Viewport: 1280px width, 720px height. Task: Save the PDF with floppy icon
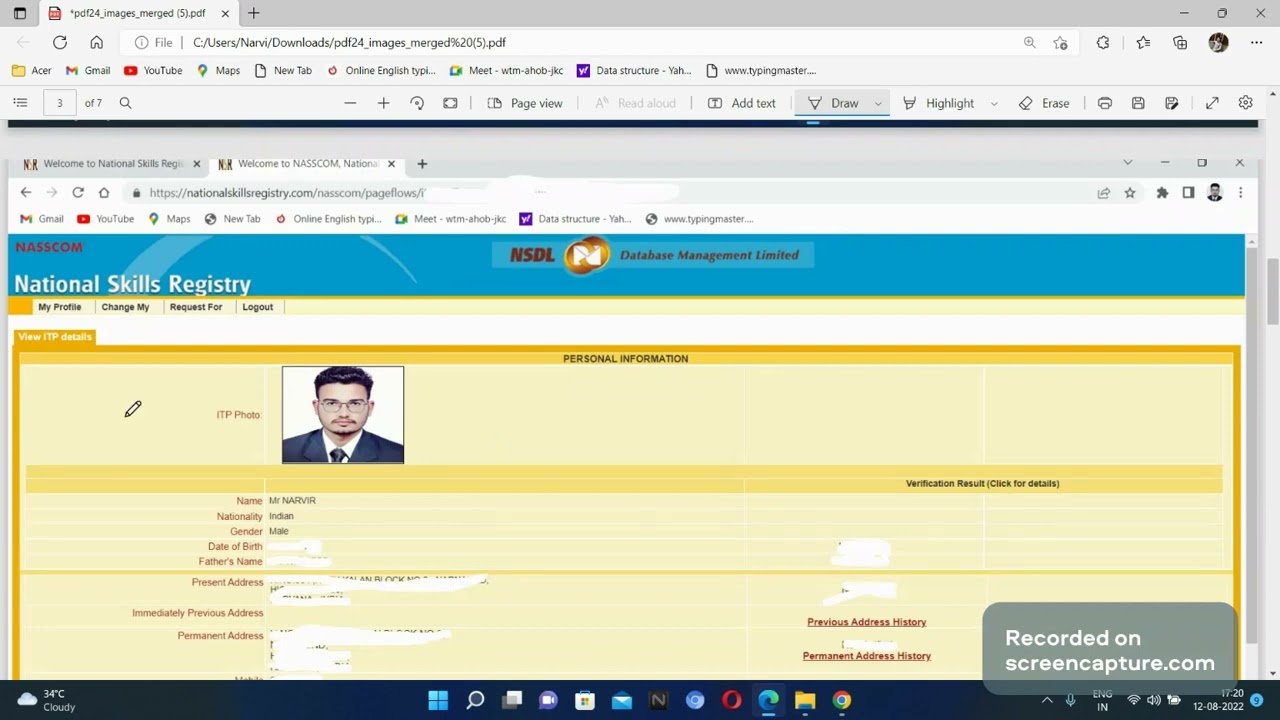[1138, 103]
